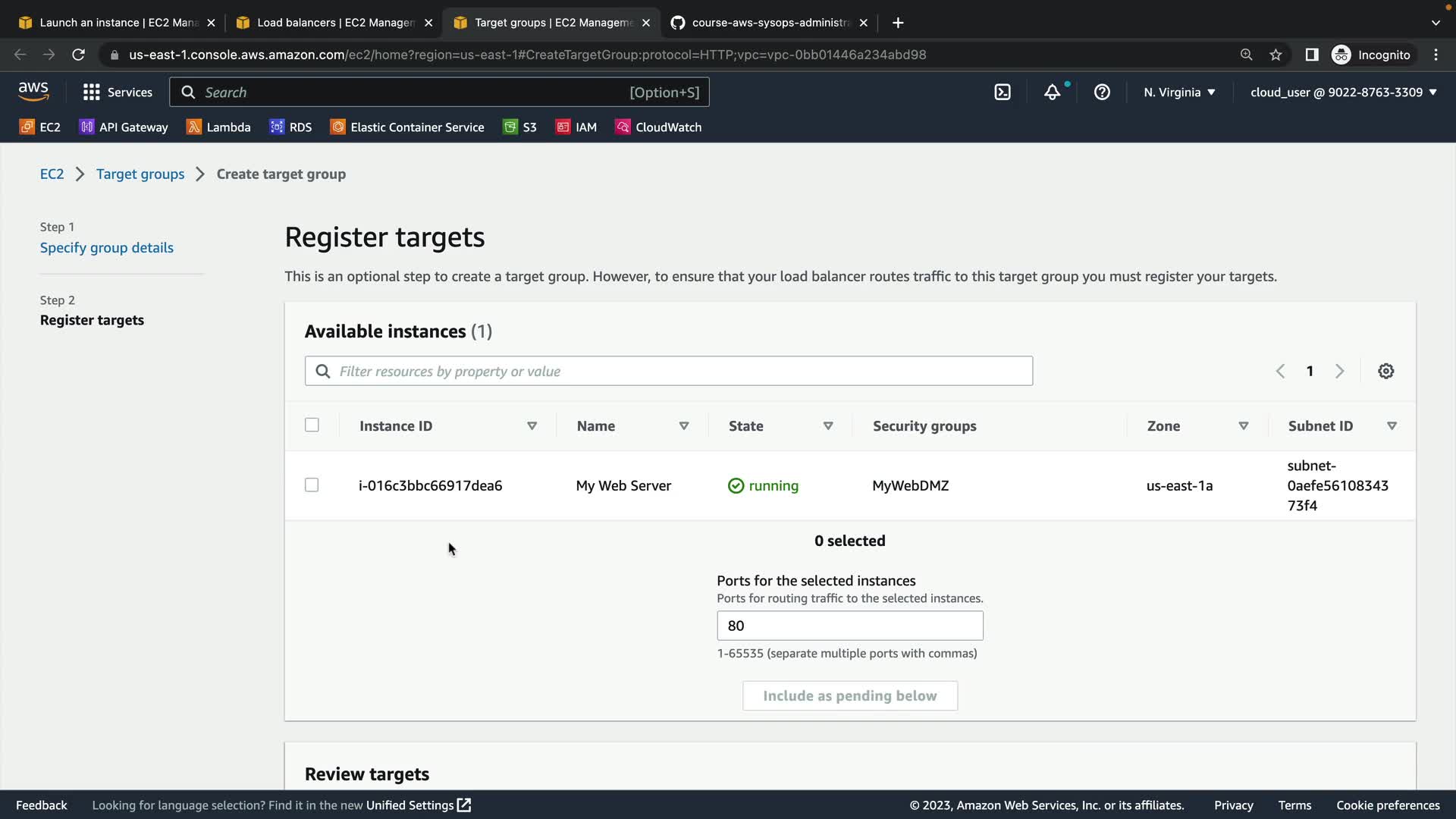
Task: Open CloudWatch shortcut in favorites bar
Action: click(658, 127)
